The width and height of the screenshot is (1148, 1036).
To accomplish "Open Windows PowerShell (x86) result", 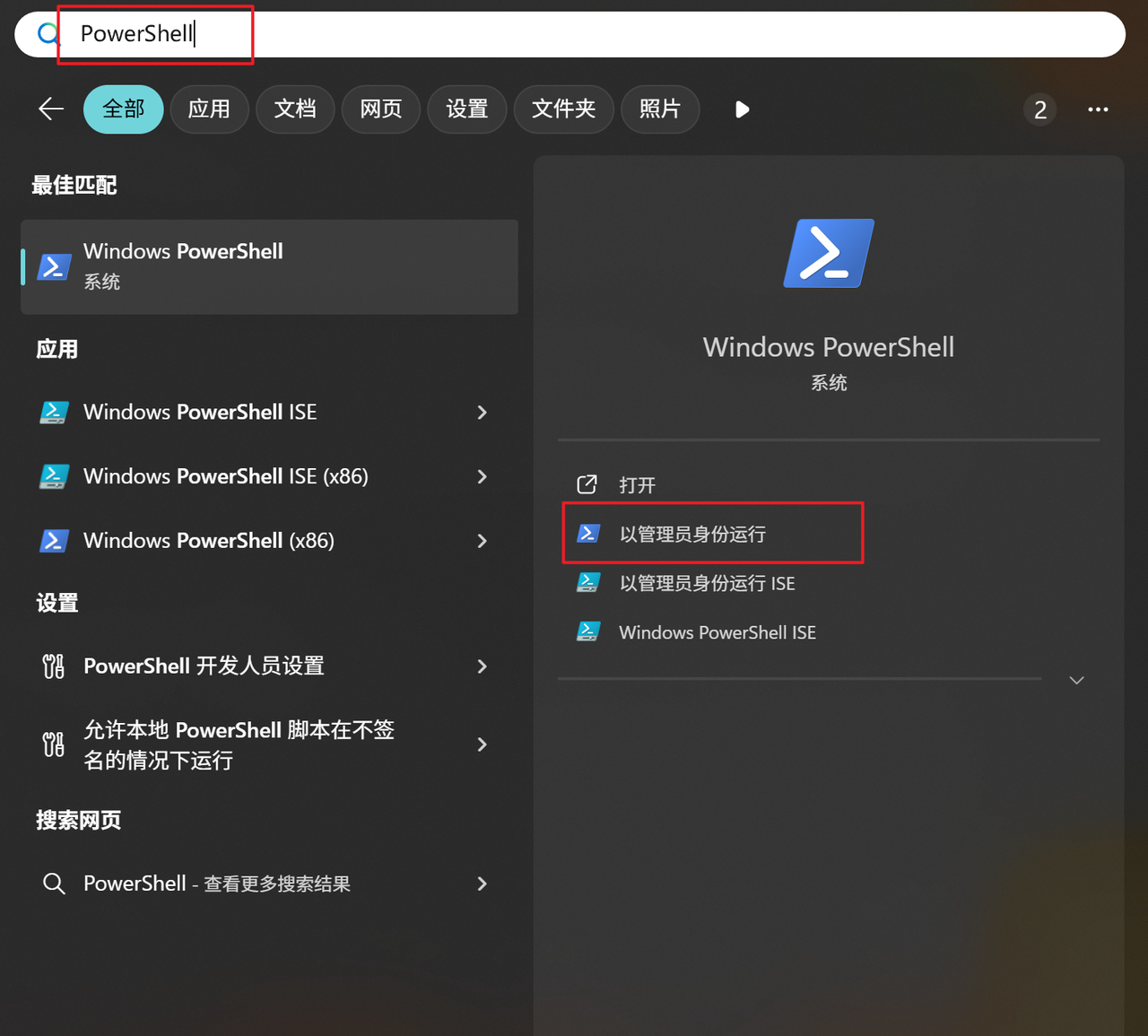I will 269,541.
